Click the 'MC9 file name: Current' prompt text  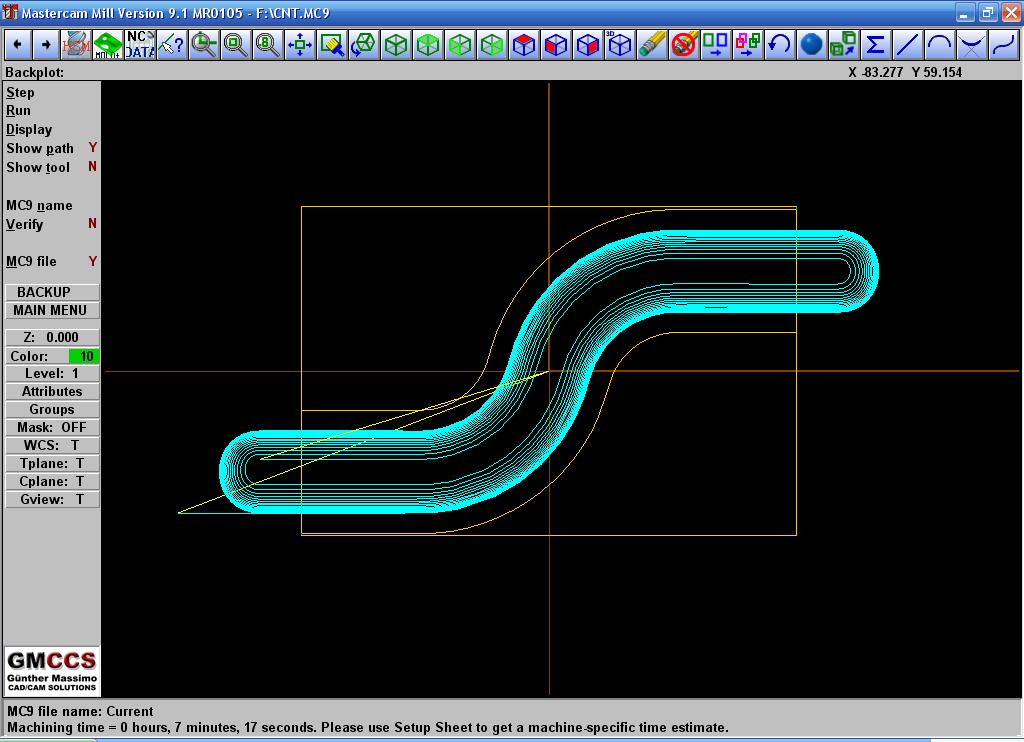pos(80,711)
